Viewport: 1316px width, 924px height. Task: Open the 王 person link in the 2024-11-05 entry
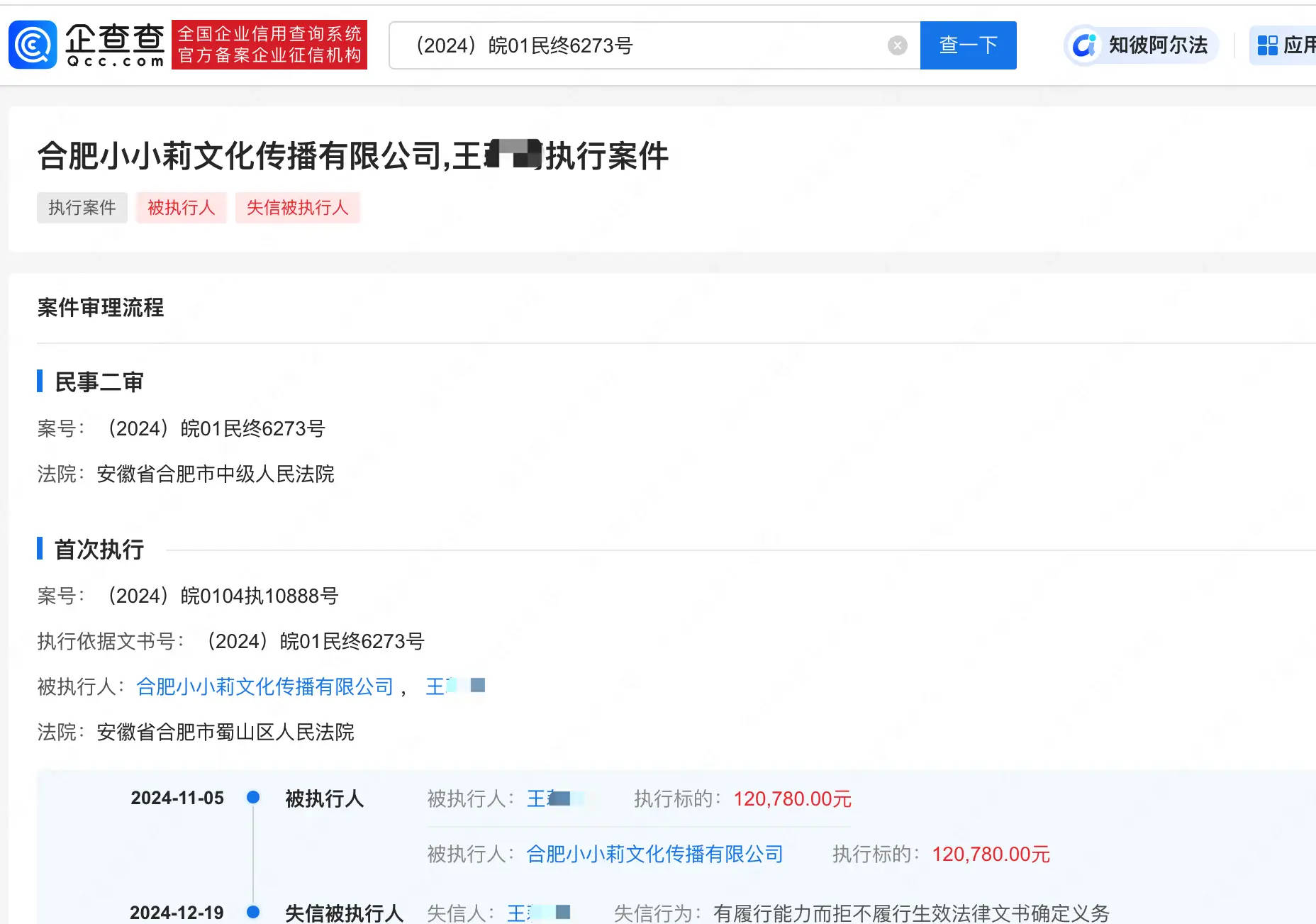(555, 799)
